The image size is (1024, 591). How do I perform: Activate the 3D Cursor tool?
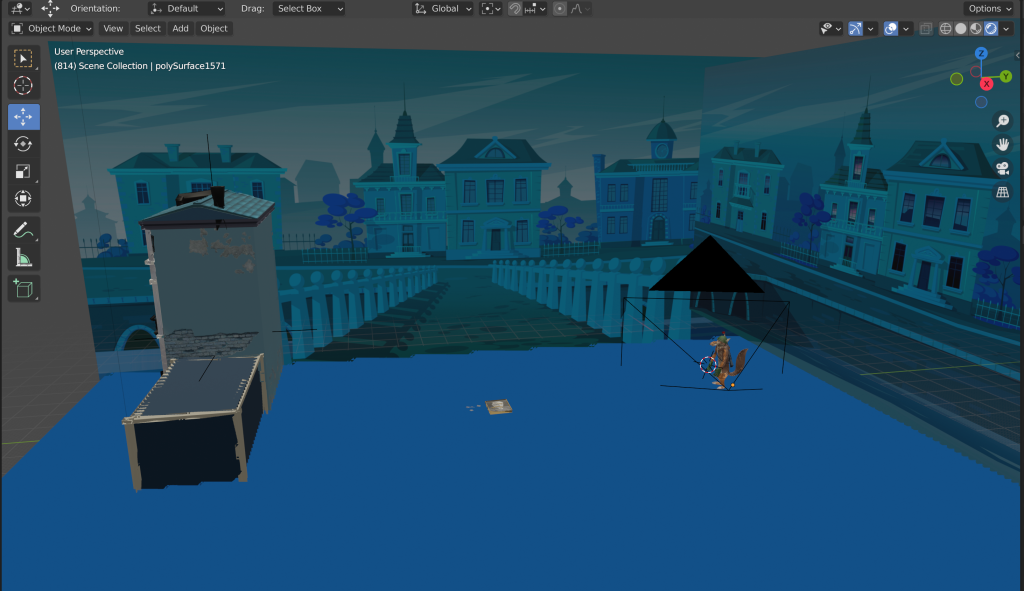pyautogui.click(x=24, y=86)
